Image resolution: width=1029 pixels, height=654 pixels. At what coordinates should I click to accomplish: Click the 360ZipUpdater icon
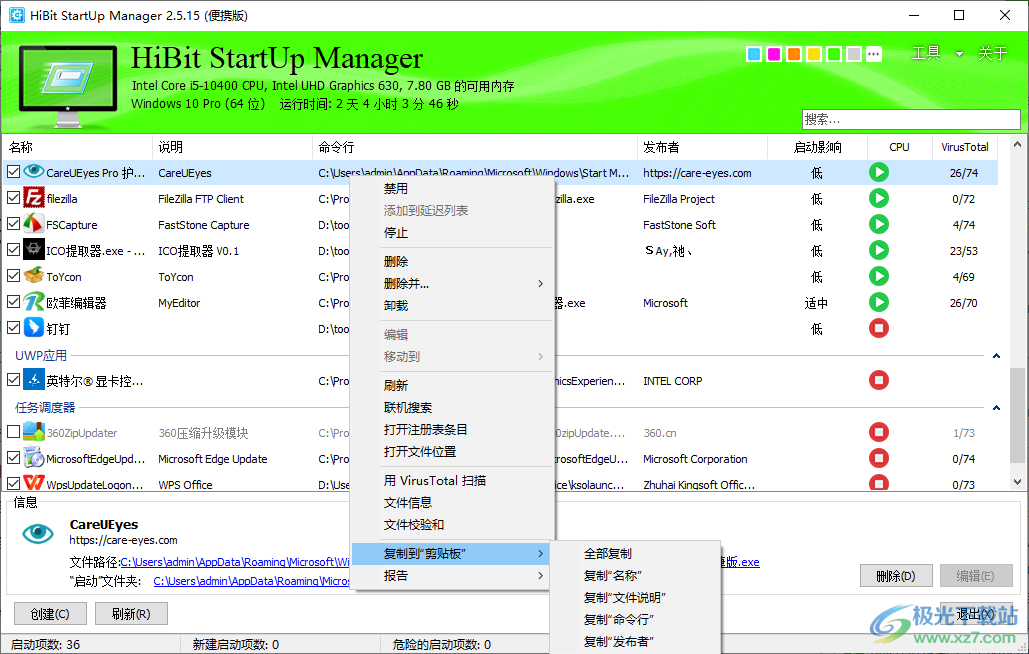pos(33,432)
